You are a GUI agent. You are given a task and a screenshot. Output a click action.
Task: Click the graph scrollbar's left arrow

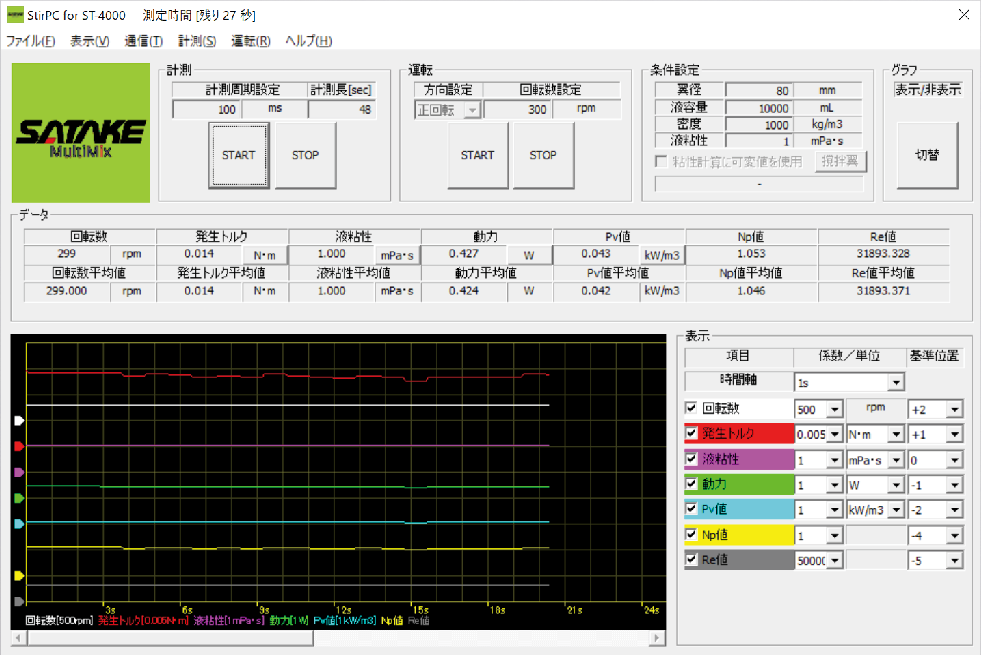pyautogui.click(x=19, y=638)
